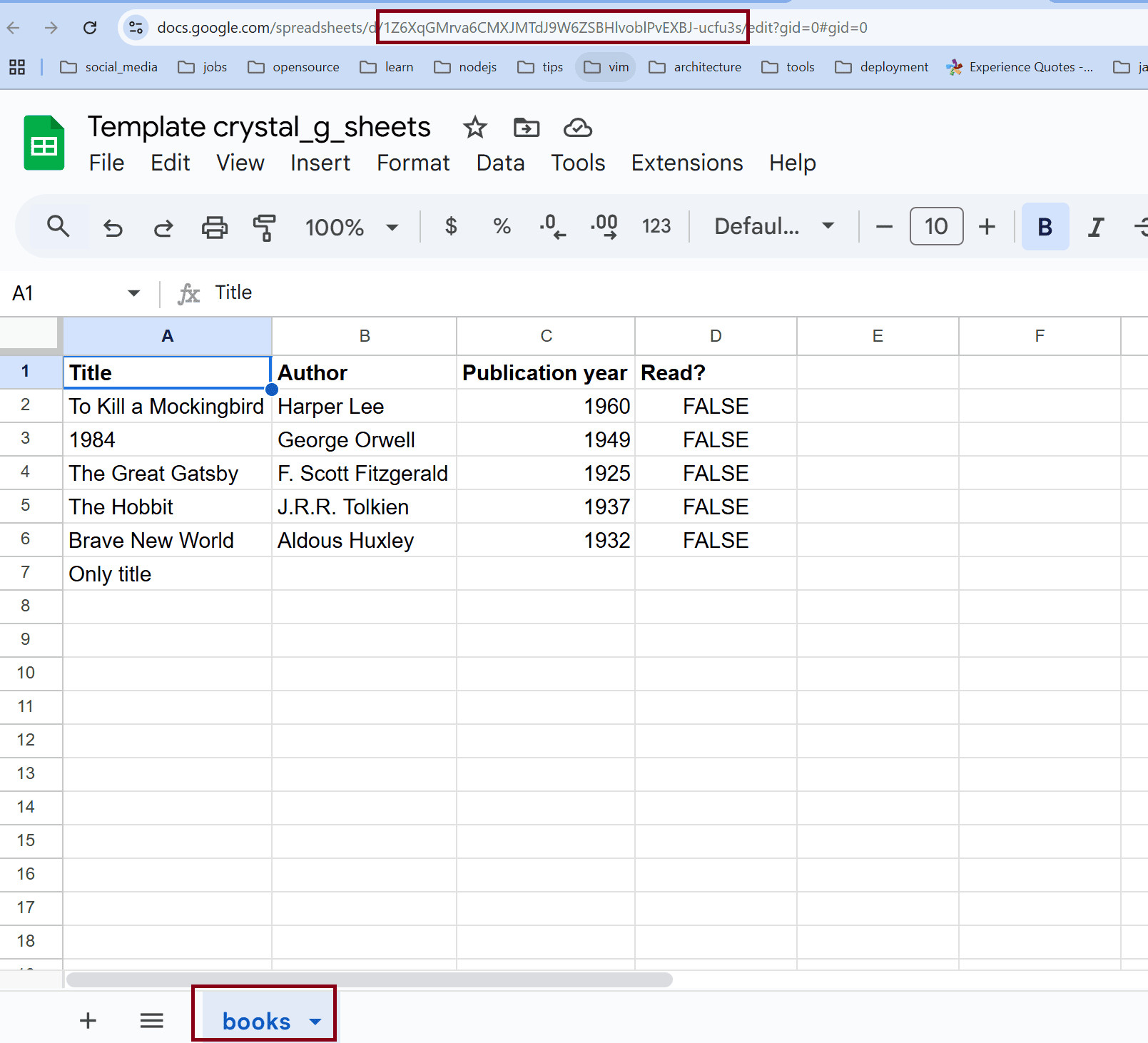The width and height of the screenshot is (1148, 1043).
Task: Open the jobs bookmarks folder
Action: 203,67
